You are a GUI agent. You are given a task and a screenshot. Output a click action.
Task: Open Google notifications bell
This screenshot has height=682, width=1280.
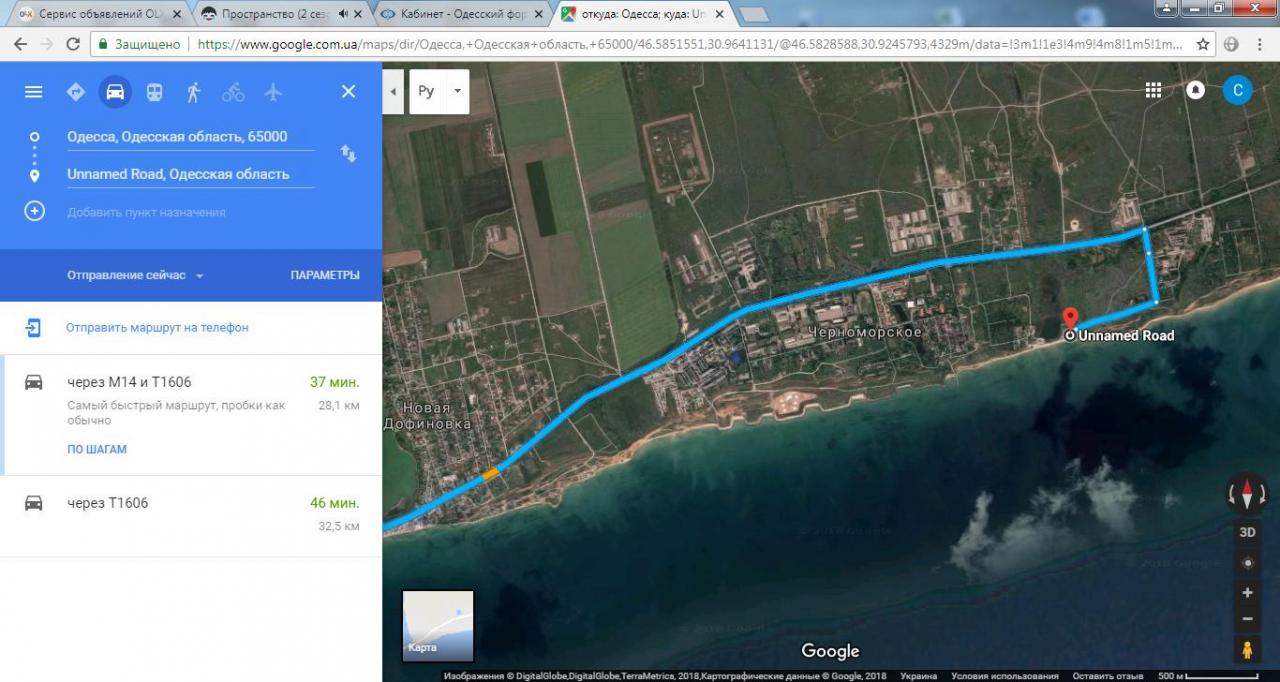(x=1195, y=90)
